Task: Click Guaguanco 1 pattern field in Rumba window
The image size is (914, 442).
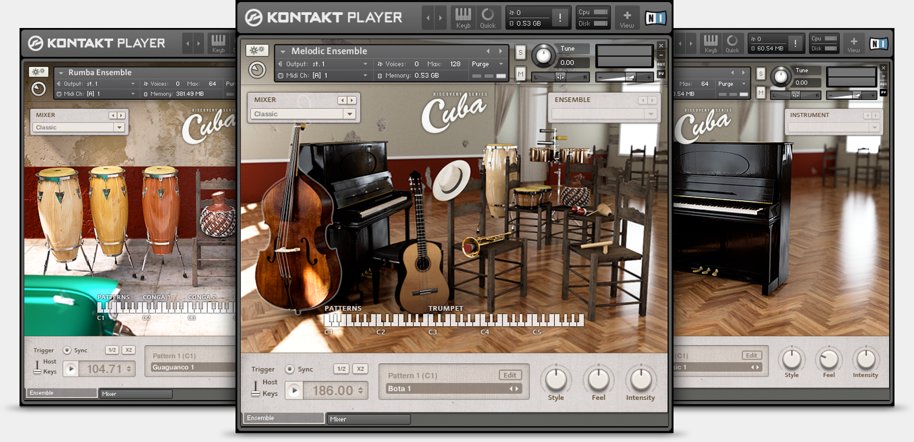Action: pos(192,367)
